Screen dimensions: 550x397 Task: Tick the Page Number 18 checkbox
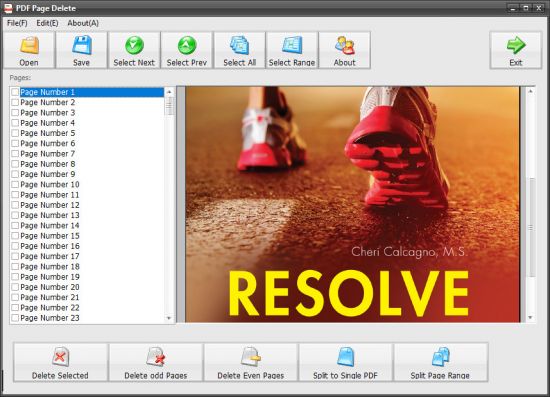coord(15,267)
